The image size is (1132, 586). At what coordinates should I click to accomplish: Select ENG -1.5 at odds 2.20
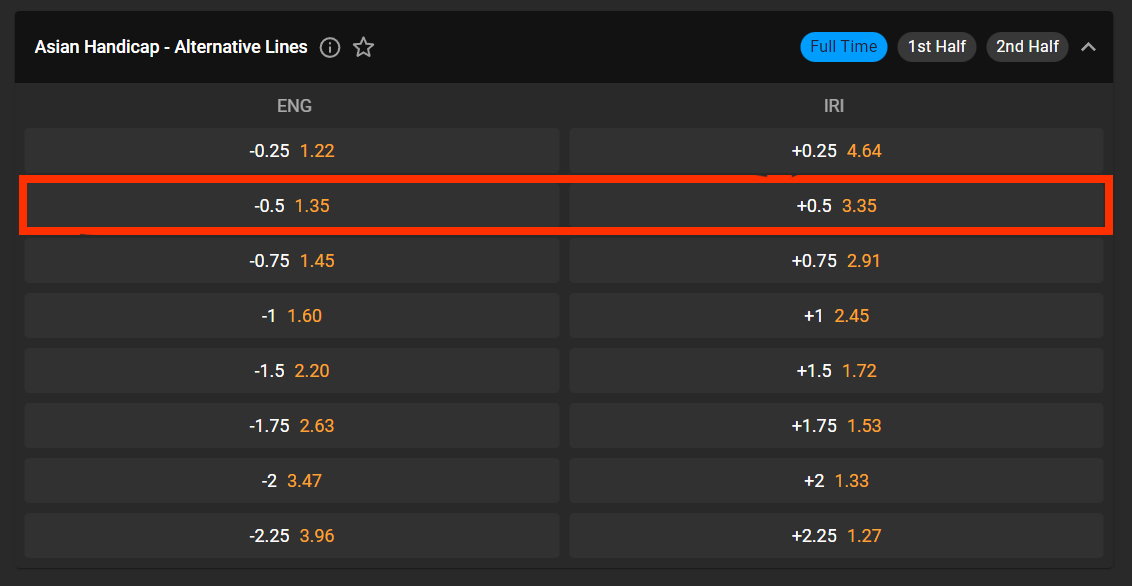tap(292, 370)
